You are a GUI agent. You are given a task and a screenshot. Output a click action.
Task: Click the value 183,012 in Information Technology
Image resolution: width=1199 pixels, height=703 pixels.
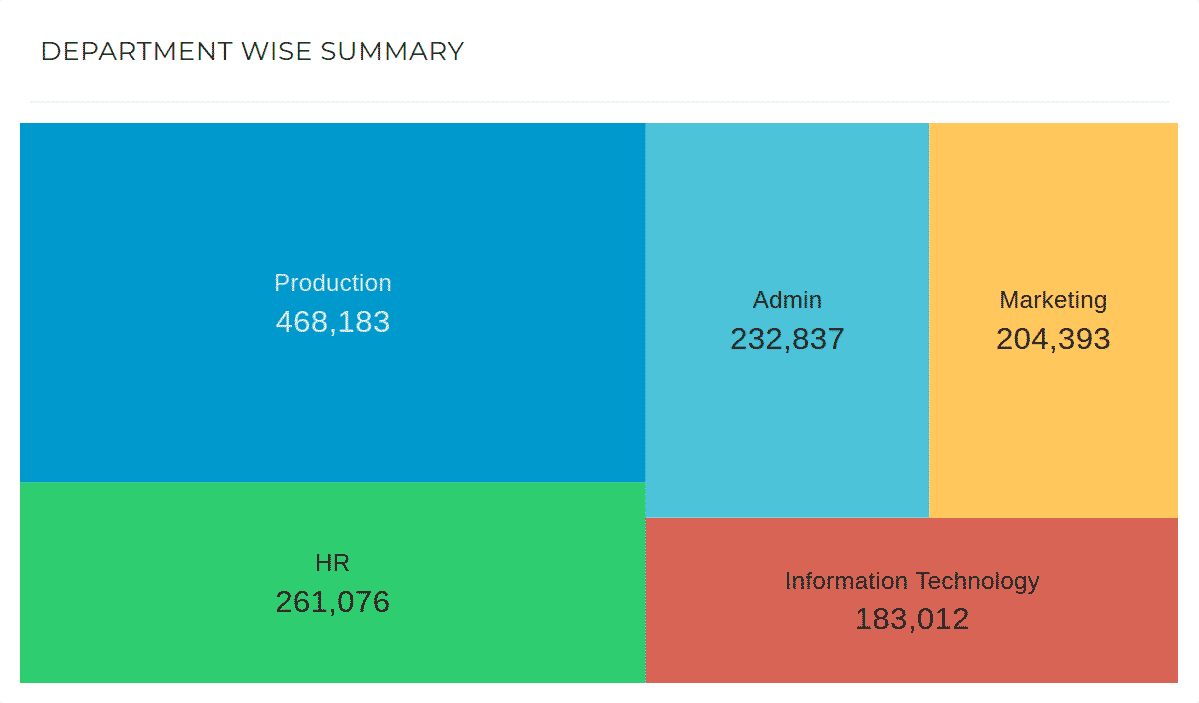(912, 619)
